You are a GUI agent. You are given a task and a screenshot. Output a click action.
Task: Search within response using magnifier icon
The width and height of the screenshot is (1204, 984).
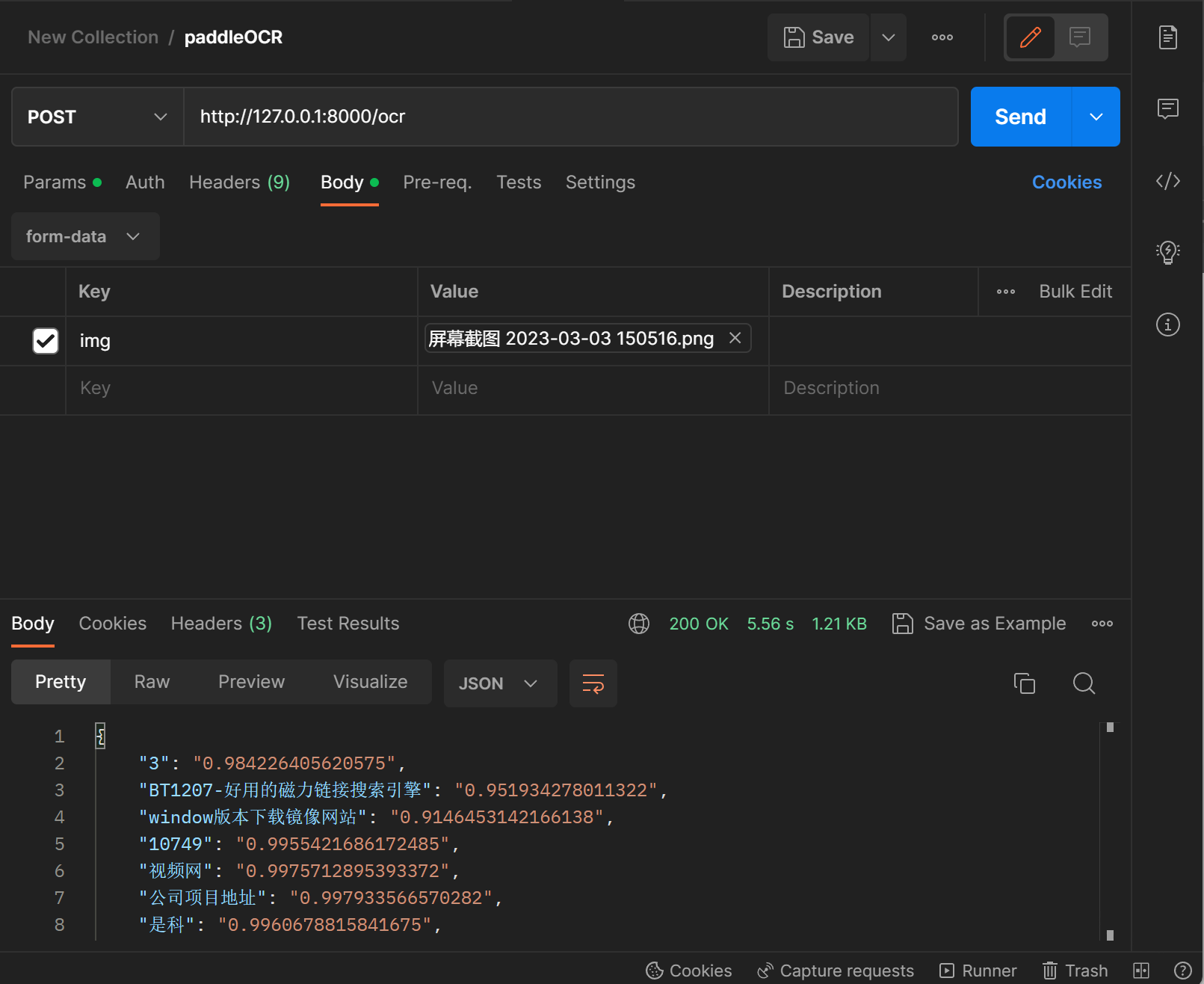tap(1083, 683)
